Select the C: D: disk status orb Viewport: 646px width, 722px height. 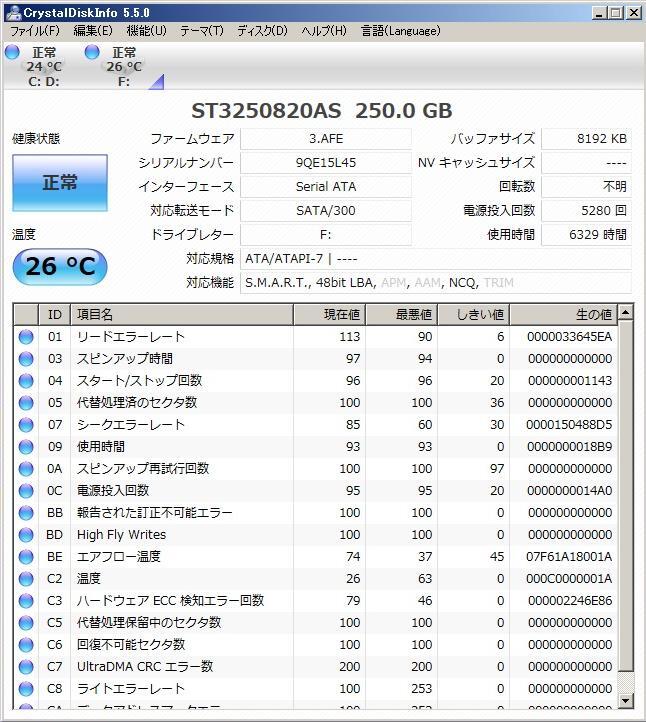pyautogui.click(x=12, y=53)
